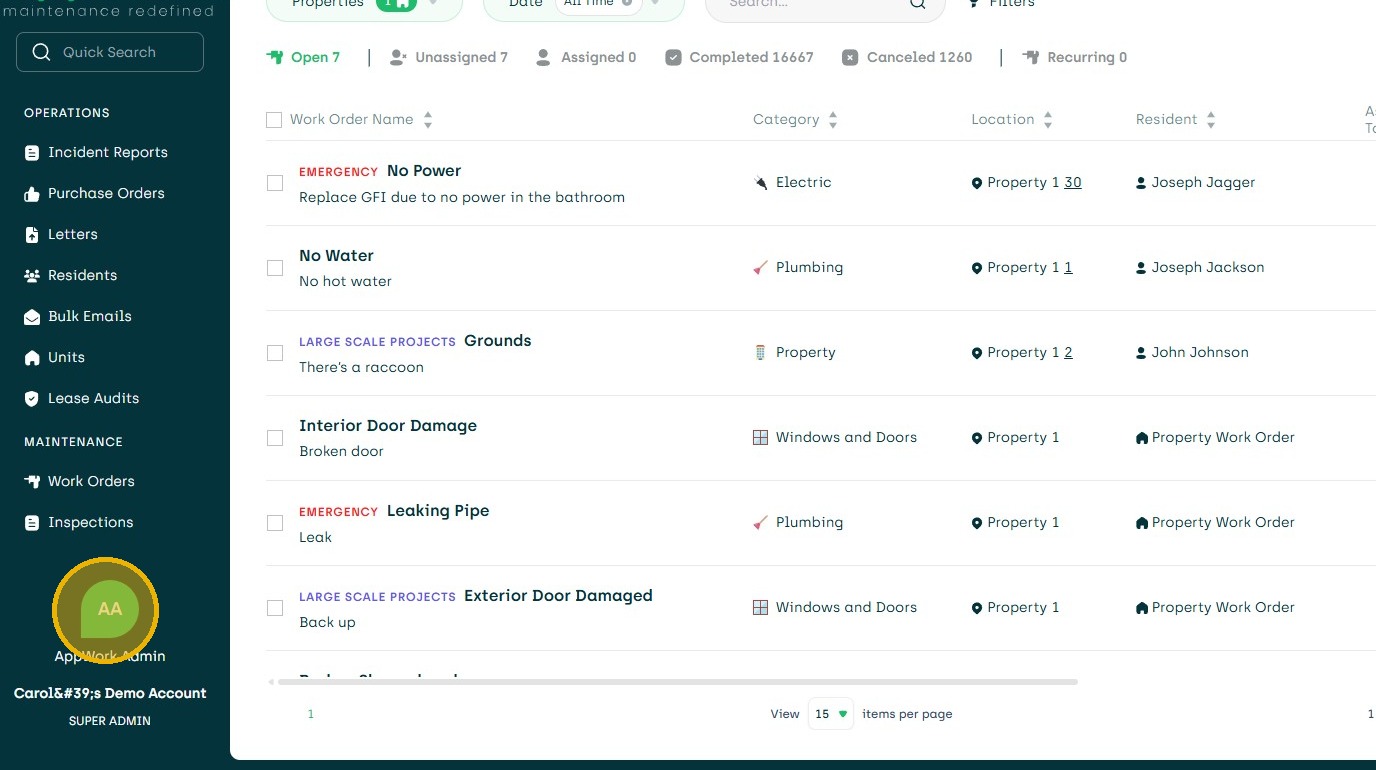
Task: Click the Electric plug icon in No Power row
Action: tap(761, 183)
